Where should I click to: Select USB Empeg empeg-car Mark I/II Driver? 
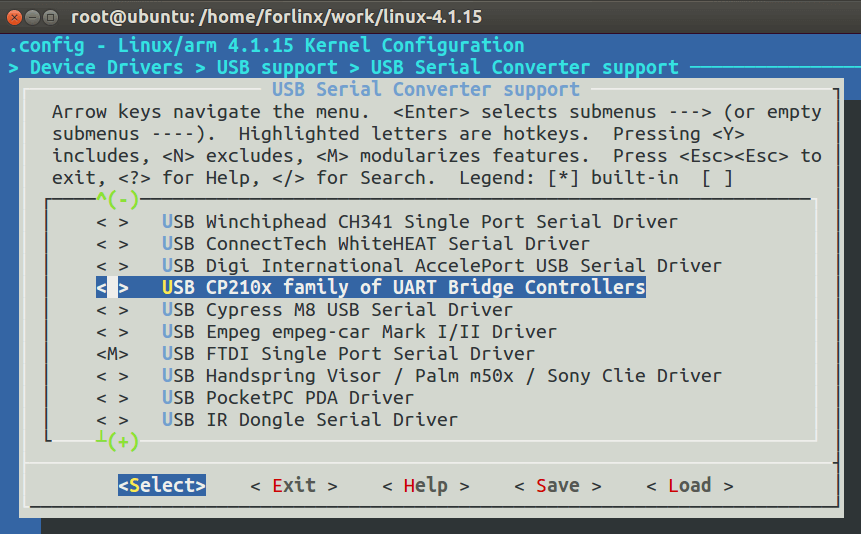[359, 332]
